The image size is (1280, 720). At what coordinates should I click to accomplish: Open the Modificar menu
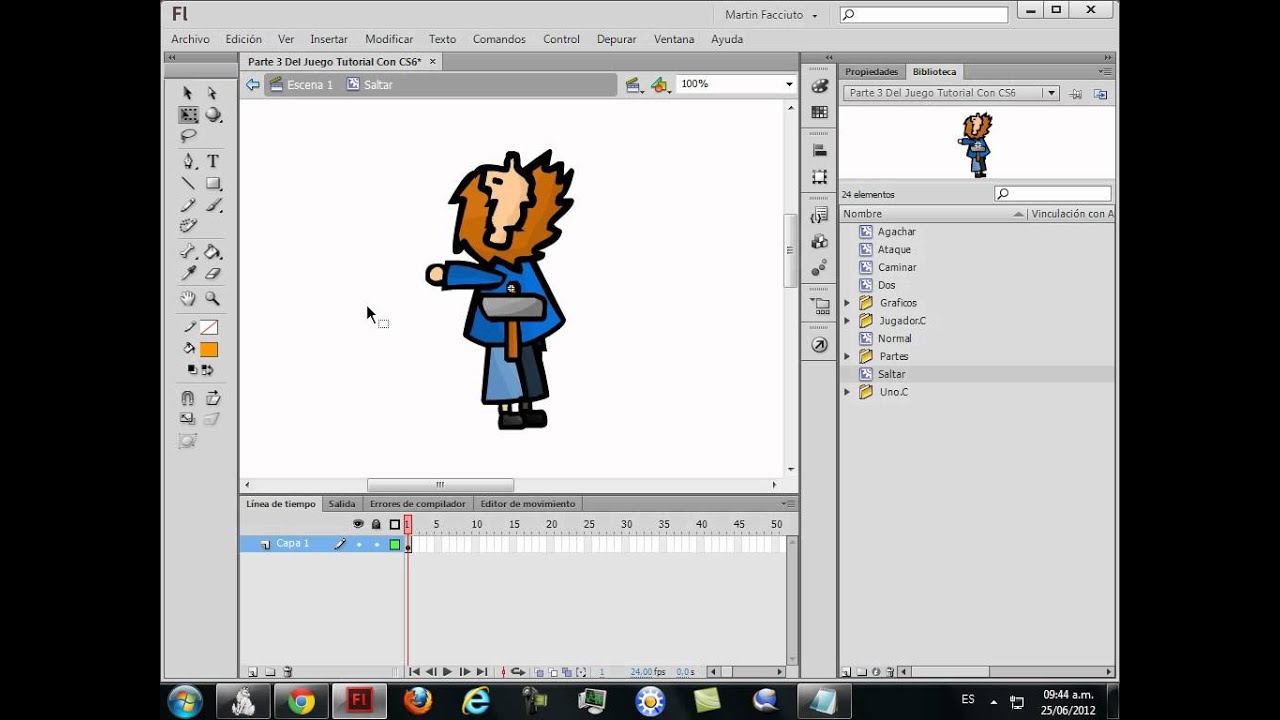[389, 39]
